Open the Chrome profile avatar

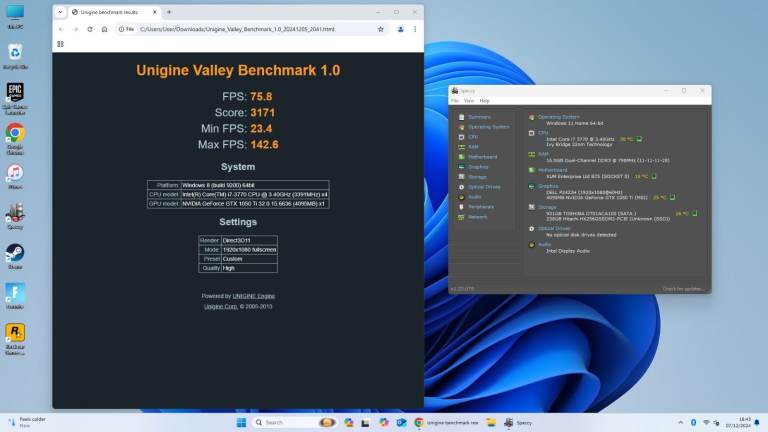400,29
